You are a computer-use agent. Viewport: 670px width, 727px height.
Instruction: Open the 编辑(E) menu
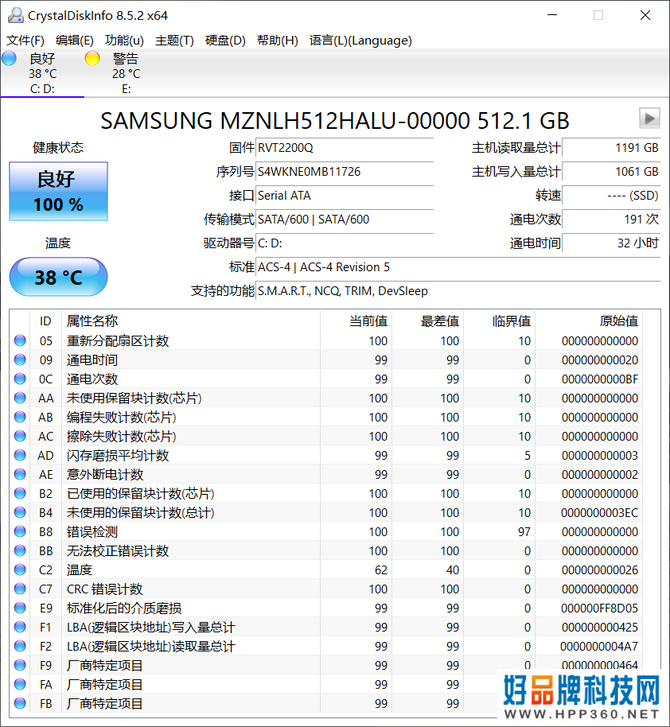[74, 41]
